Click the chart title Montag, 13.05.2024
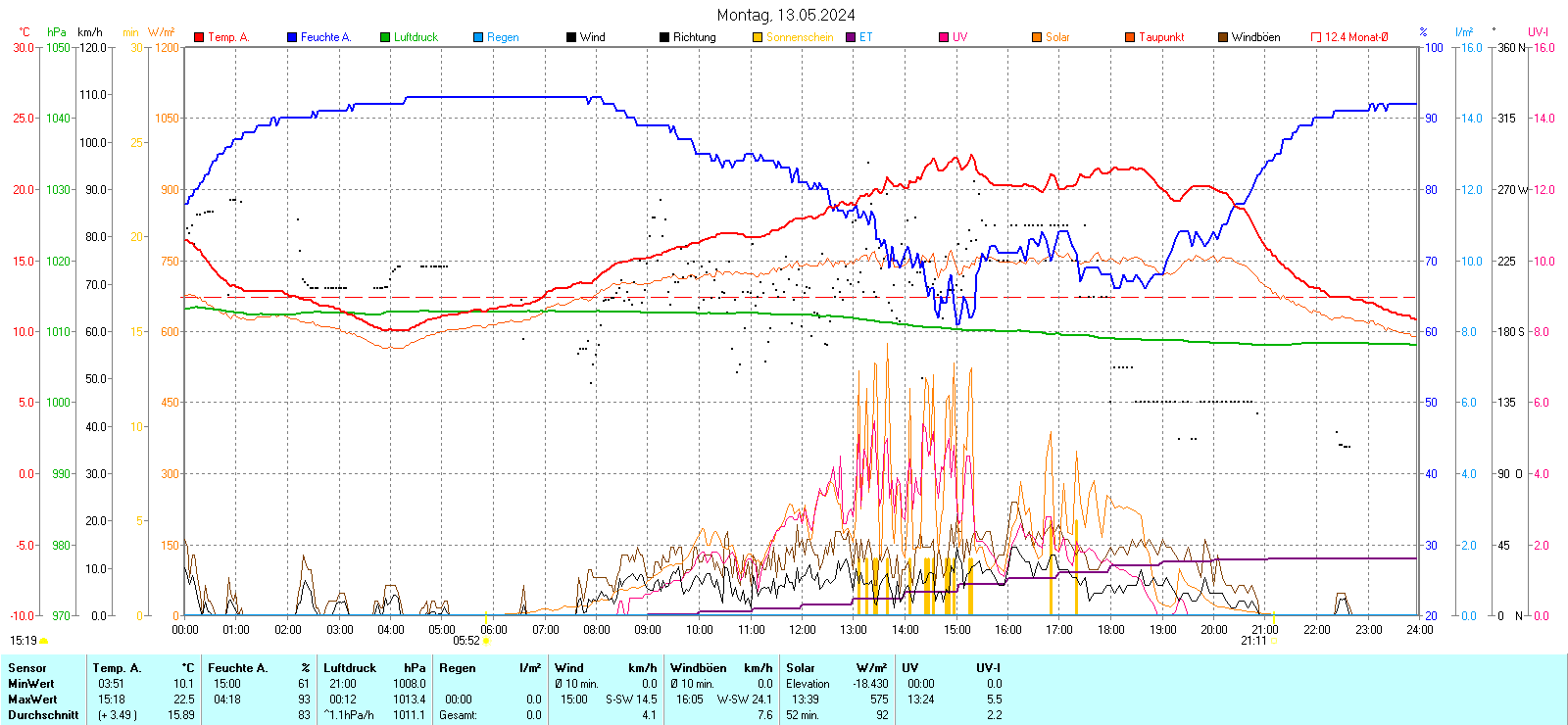Image resolution: width=1568 pixels, height=725 pixels. 785,15
